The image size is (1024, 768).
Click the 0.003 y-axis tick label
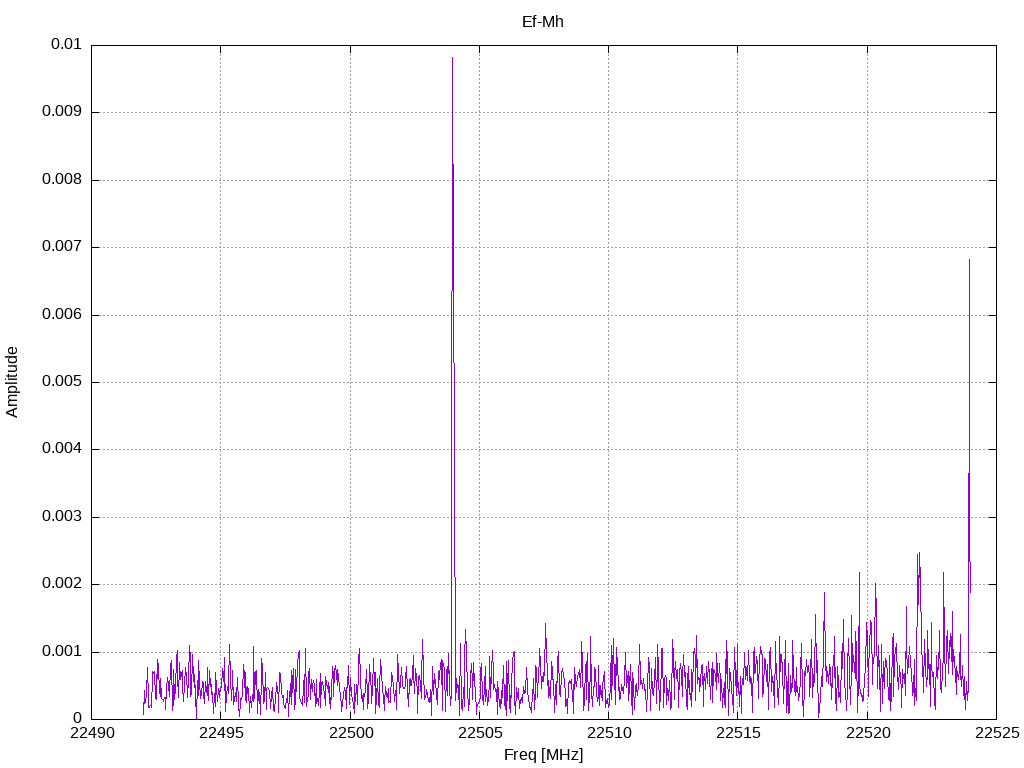pos(61,517)
